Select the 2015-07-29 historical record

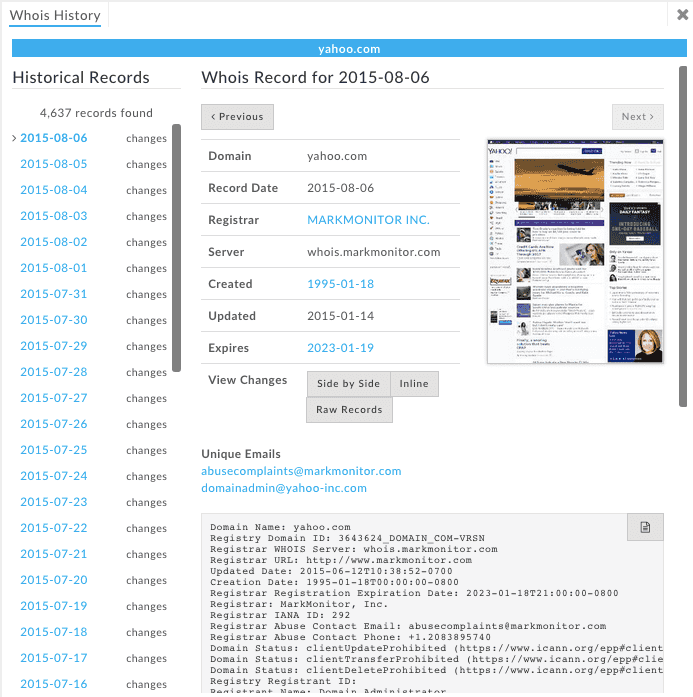tap(54, 346)
